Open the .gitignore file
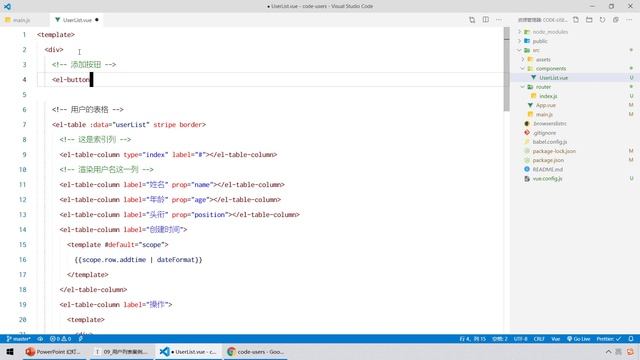Viewport: 640px width, 360px height. 544,133
